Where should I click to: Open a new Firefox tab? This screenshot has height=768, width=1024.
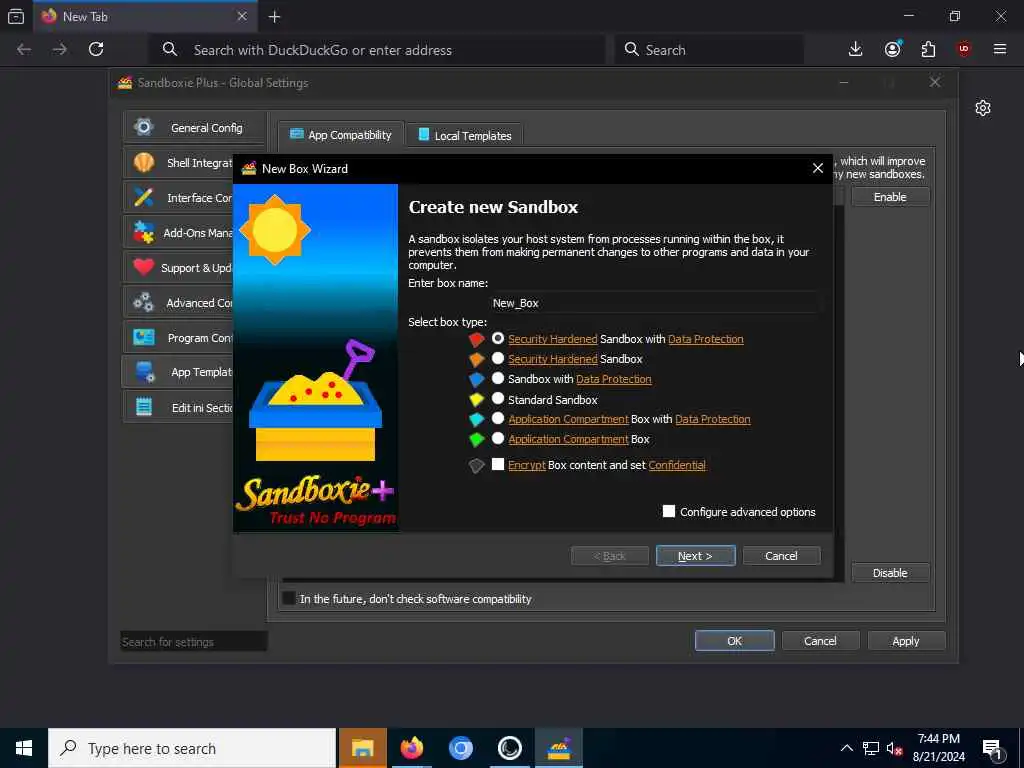pos(274,17)
